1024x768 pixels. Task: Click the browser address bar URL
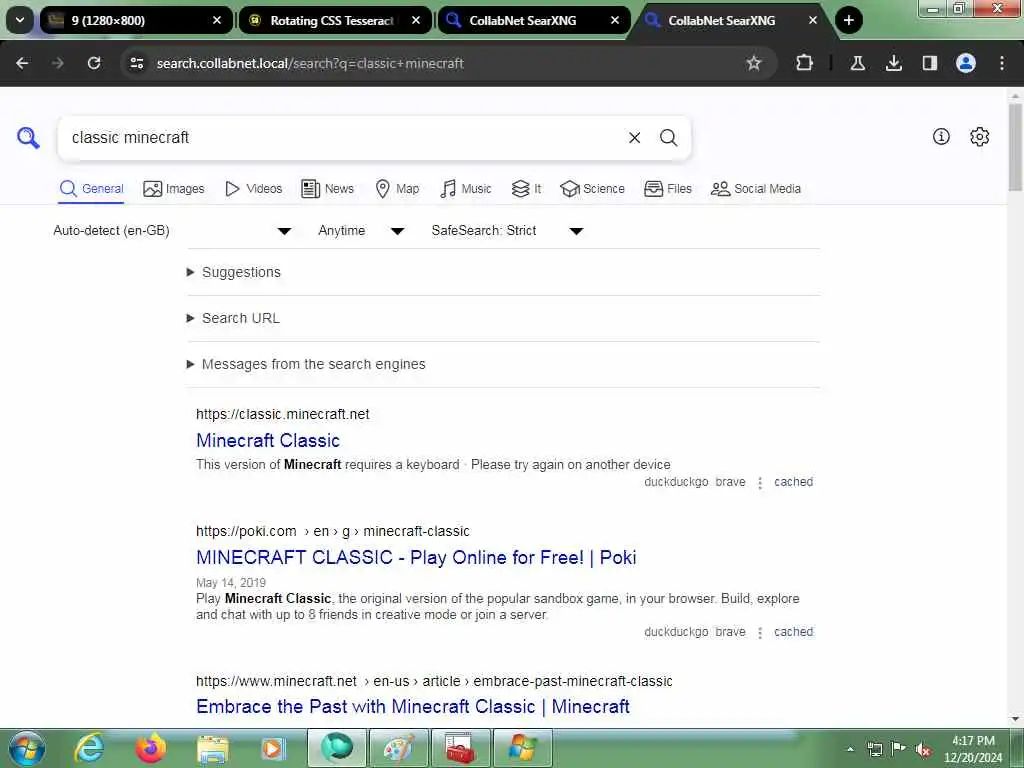click(x=310, y=63)
